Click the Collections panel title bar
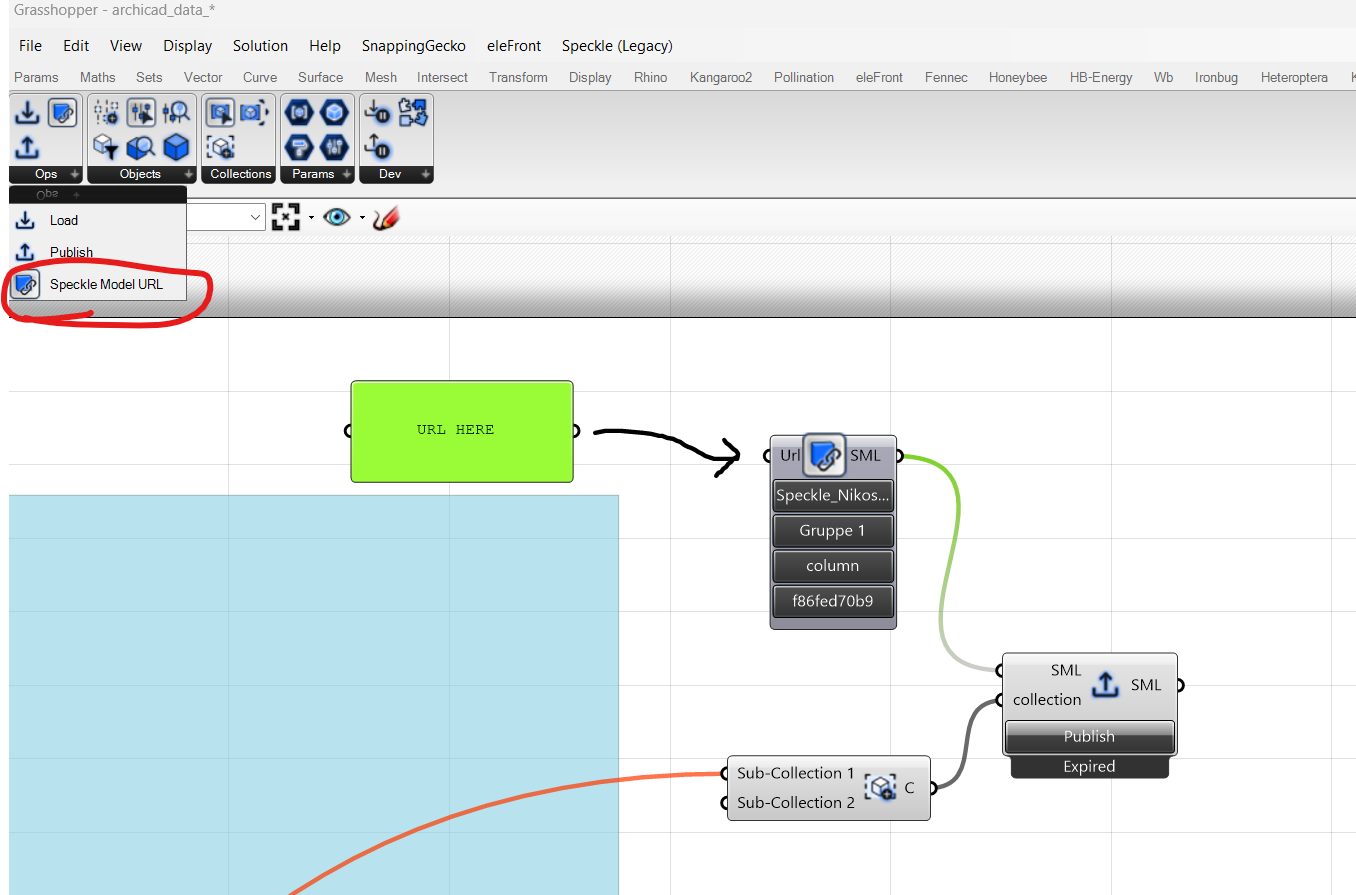This screenshot has width=1356, height=895. pyautogui.click(x=241, y=174)
